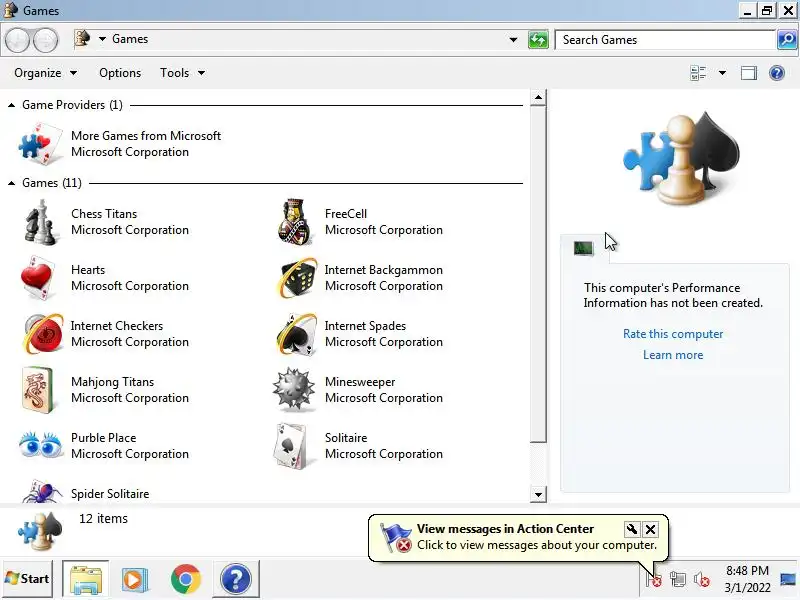Click the network tray icon
Image resolution: width=800 pixels, height=600 pixels.
coord(678,580)
